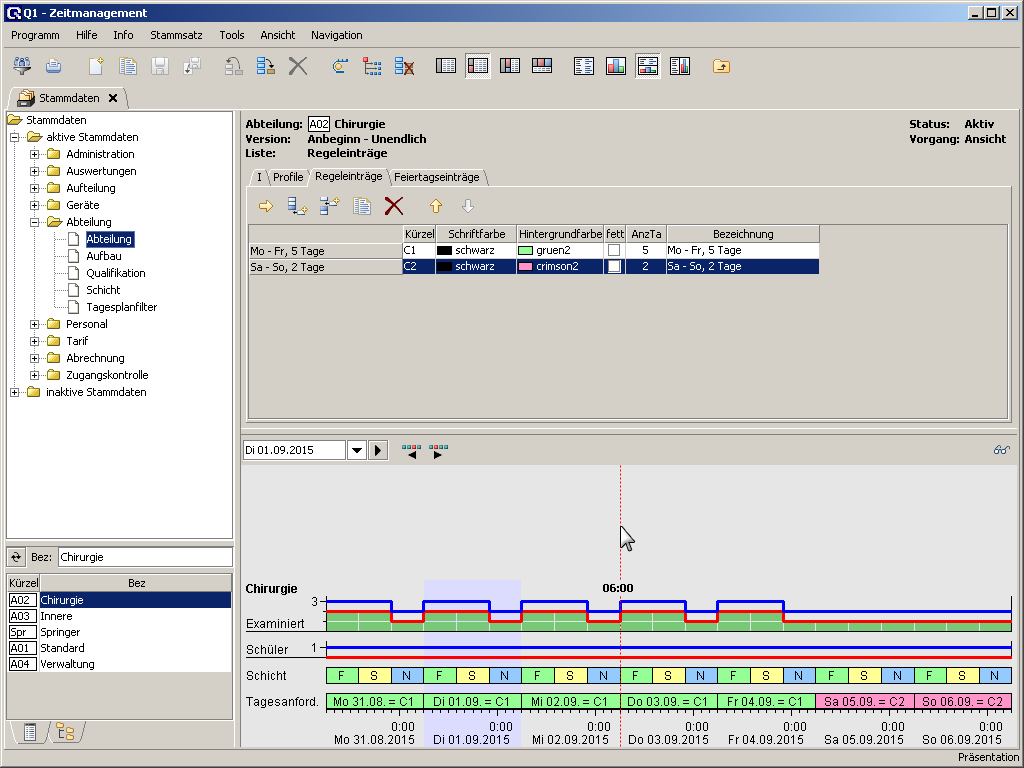Select Schicht in the Abteilung tree
Image resolution: width=1024 pixels, height=768 pixels.
click(x=103, y=290)
